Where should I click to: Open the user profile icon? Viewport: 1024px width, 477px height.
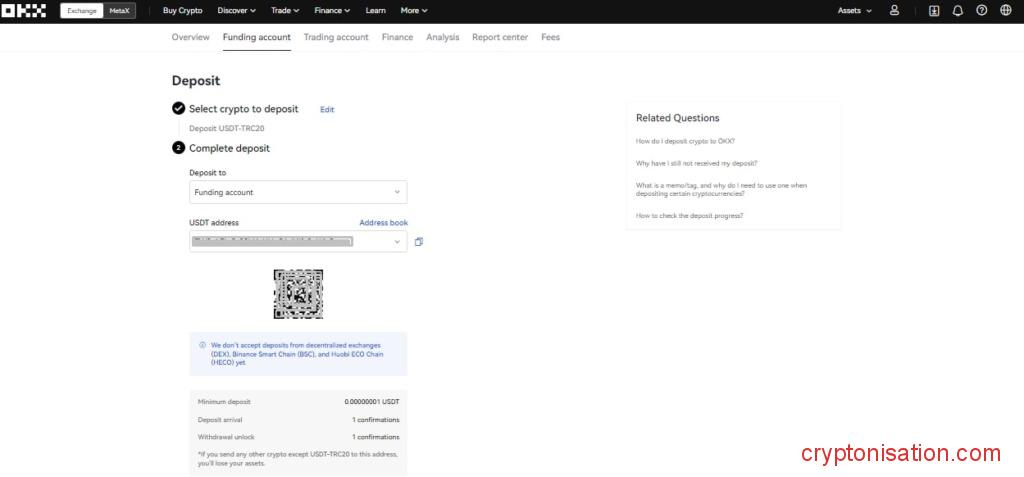pos(894,10)
